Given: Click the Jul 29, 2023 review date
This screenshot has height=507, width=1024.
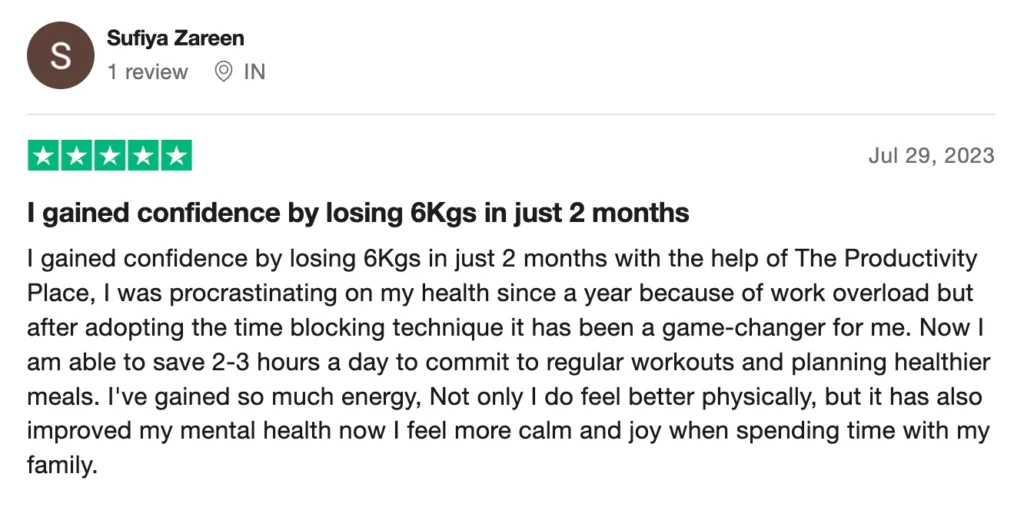Looking at the screenshot, I should point(932,155).
